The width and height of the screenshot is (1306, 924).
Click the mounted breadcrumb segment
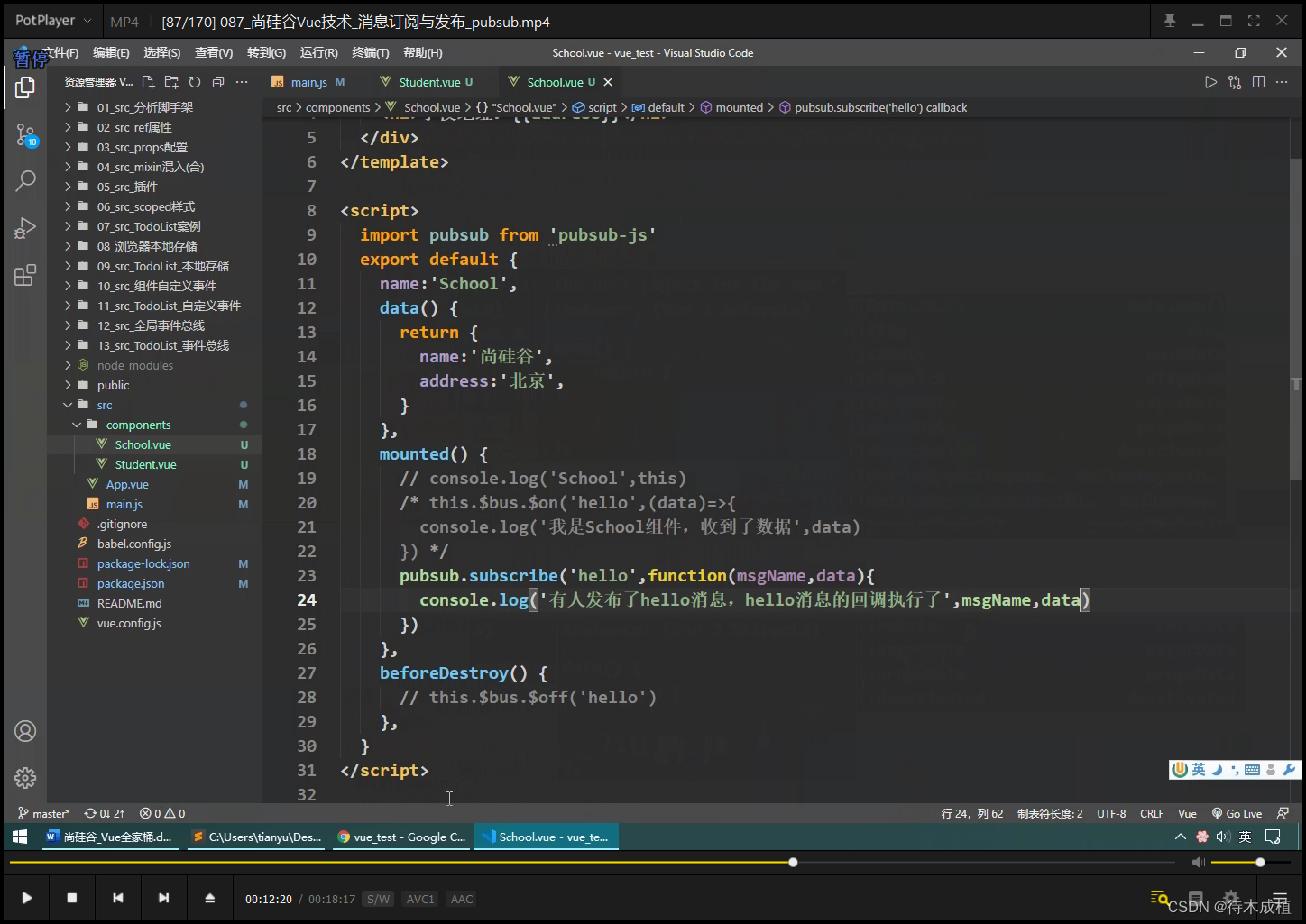(731, 107)
